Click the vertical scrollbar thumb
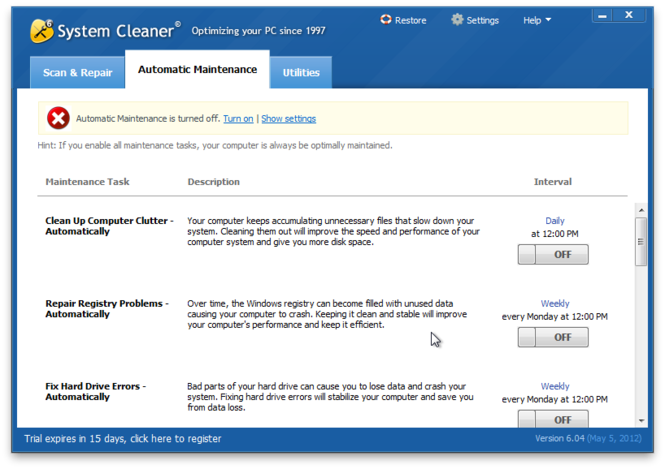Viewport: 665px width, 469px height. pyautogui.click(x=641, y=242)
